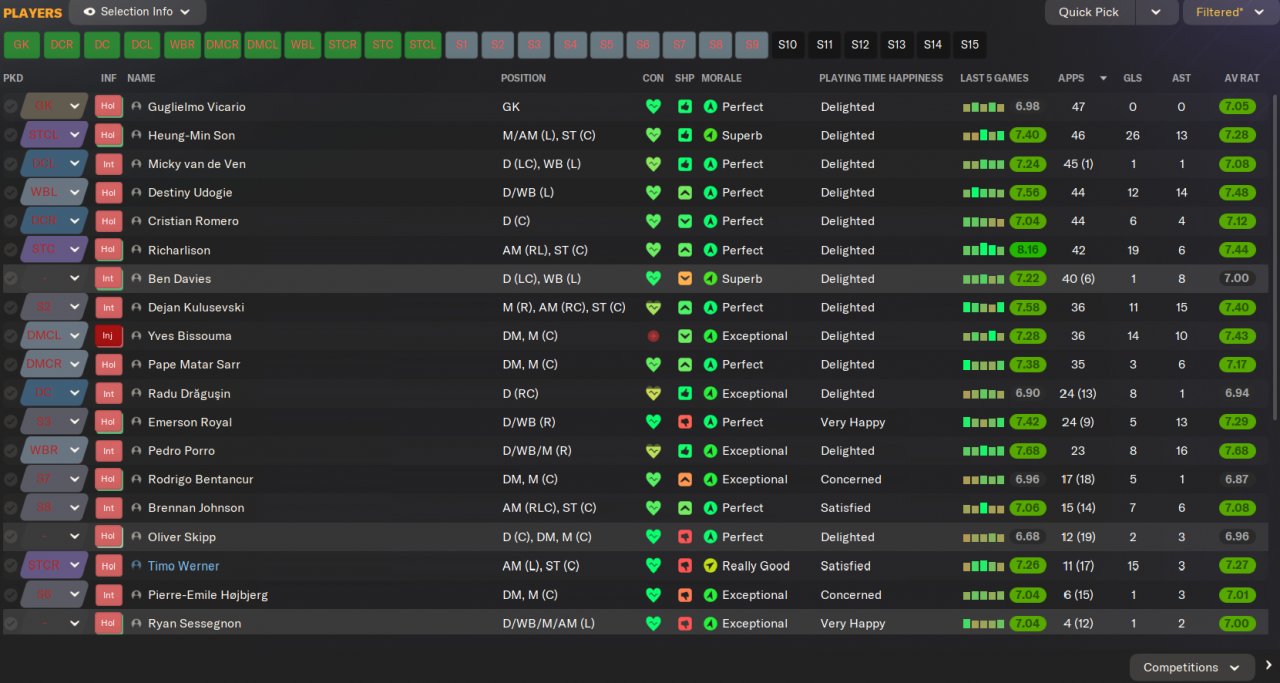The height and width of the screenshot is (683, 1280).
Task: Click Pierre-Emile Højbjerg's sharpness icon
Action: click(685, 595)
